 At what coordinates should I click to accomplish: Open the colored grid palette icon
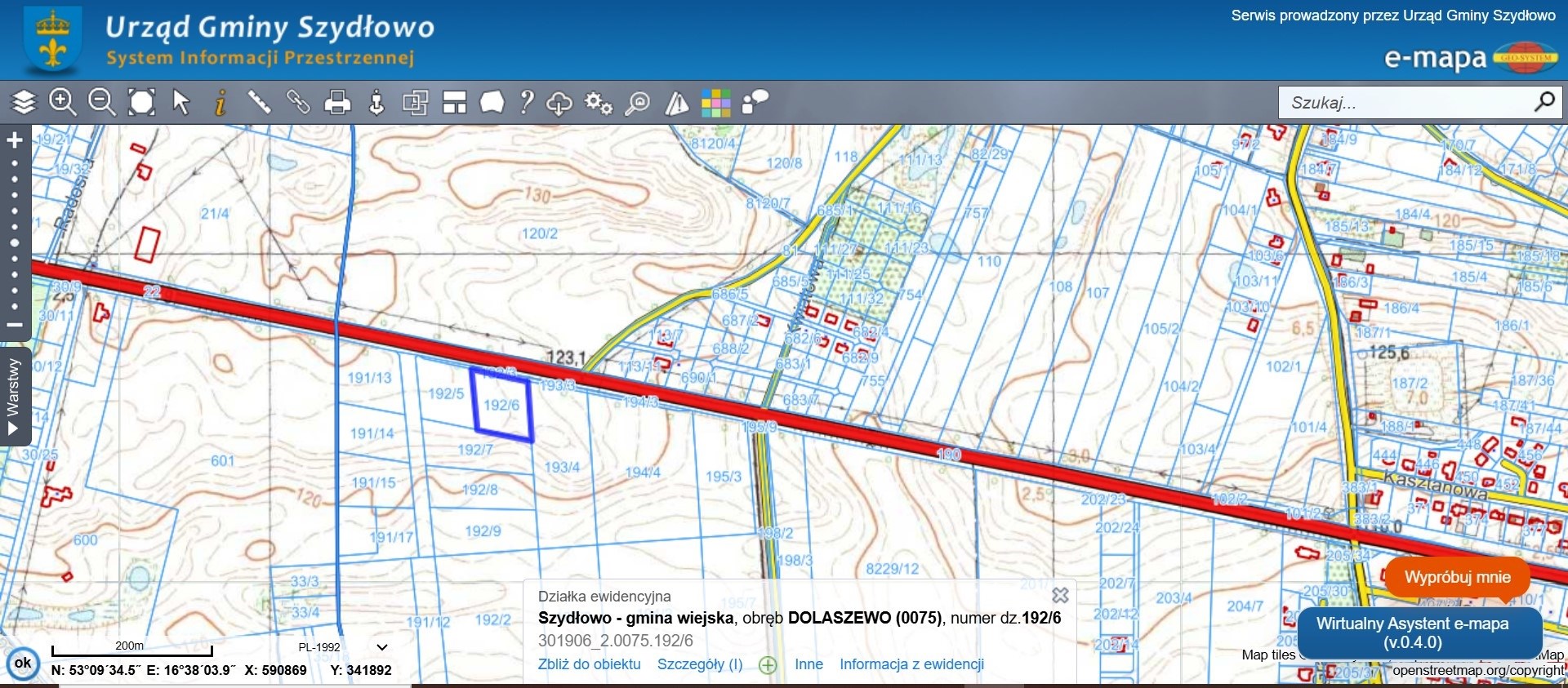coord(716,103)
